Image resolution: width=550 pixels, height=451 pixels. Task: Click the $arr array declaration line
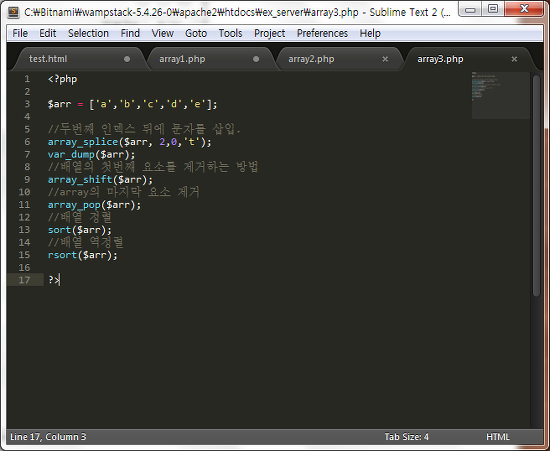tap(133, 104)
